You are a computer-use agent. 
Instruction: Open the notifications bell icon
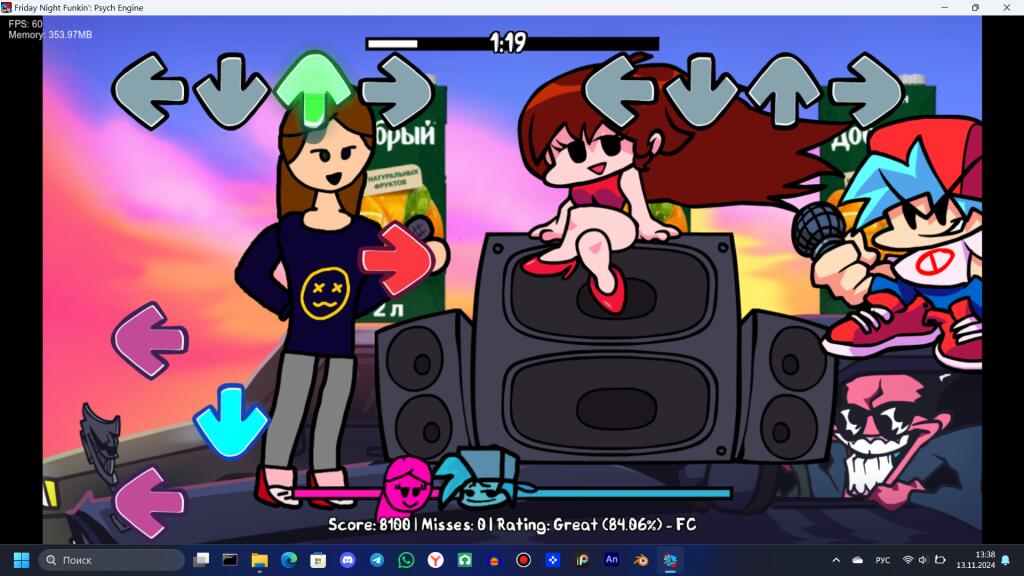pyautogui.click(x=1006, y=560)
